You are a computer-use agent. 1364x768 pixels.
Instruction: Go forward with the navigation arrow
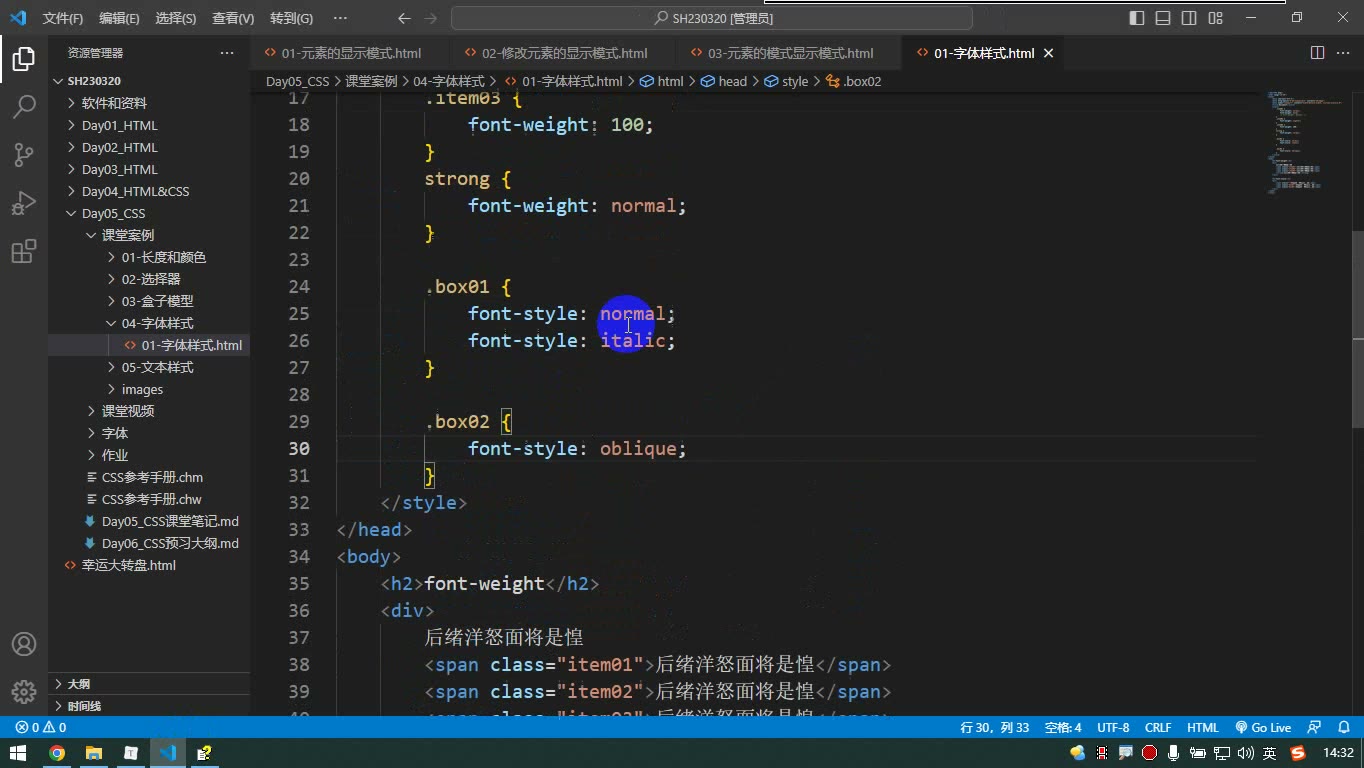pyautogui.click(x=431, y=18)
